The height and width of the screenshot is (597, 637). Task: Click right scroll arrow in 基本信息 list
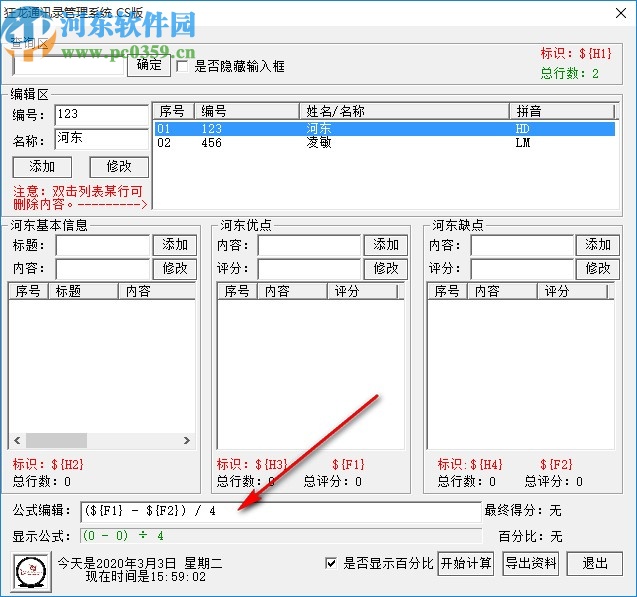coord(186,440)
